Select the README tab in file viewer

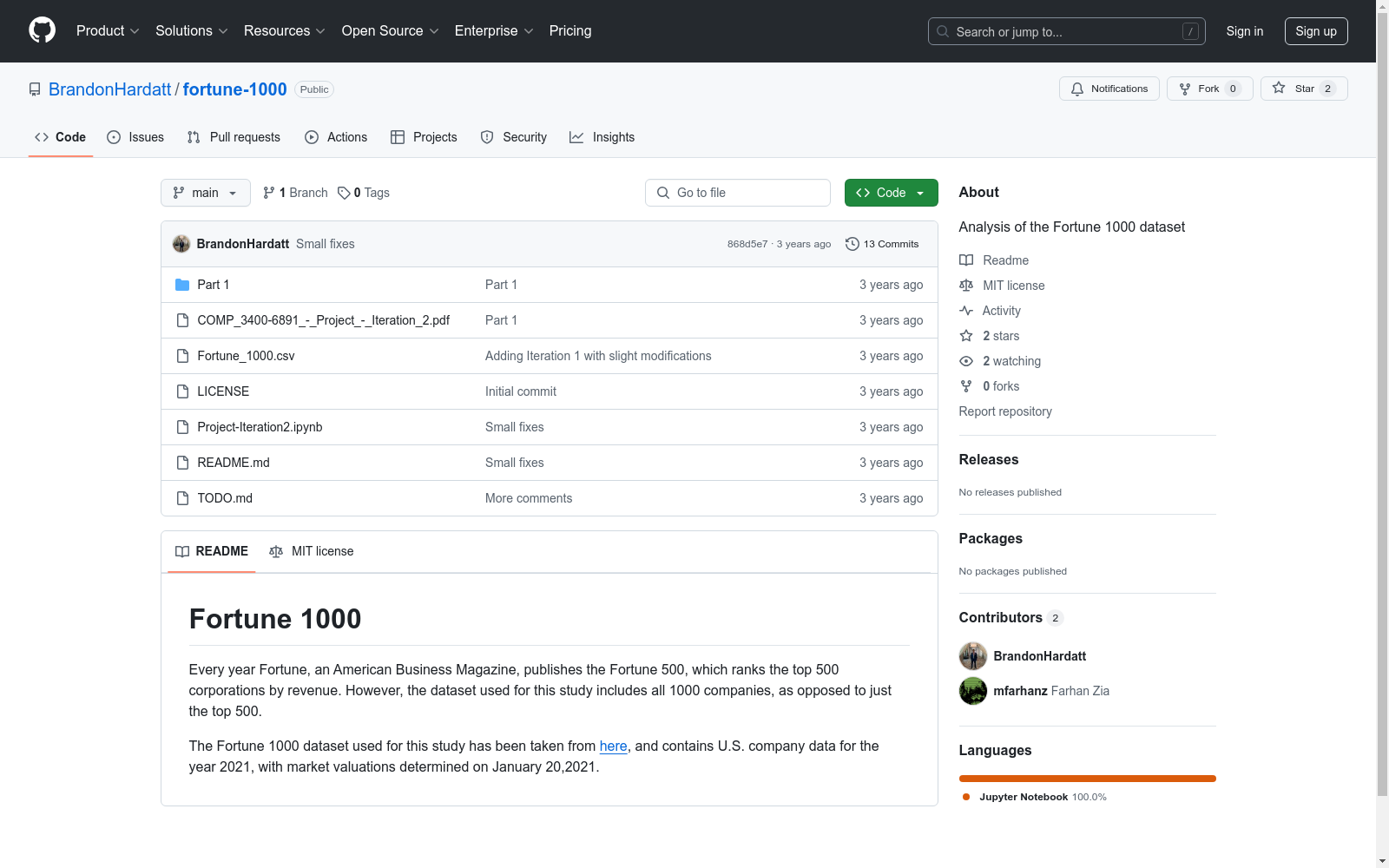pyautogui.click(x=212, y=551)
